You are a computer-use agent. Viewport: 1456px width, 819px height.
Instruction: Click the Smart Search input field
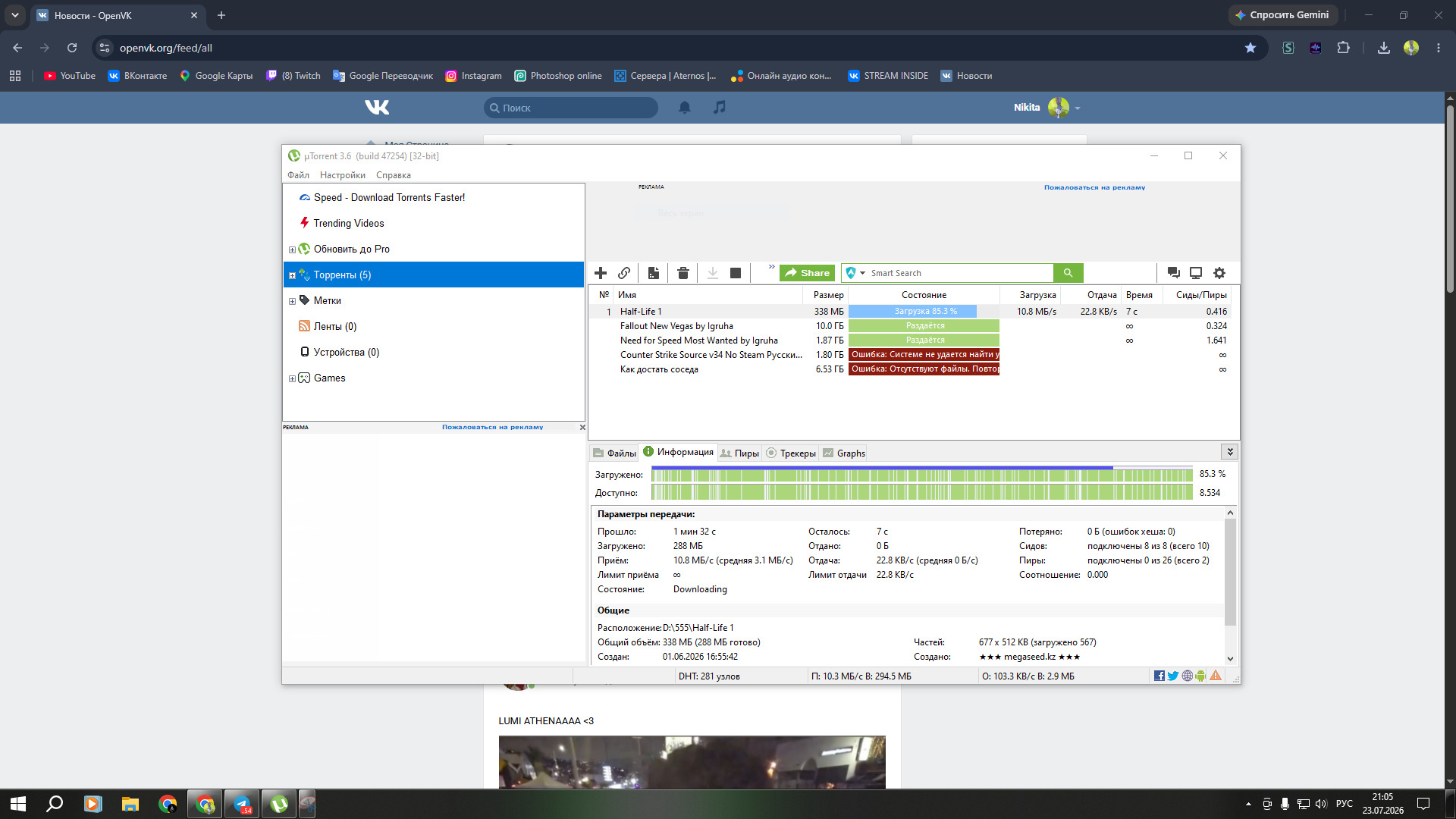tap(960, 273)
